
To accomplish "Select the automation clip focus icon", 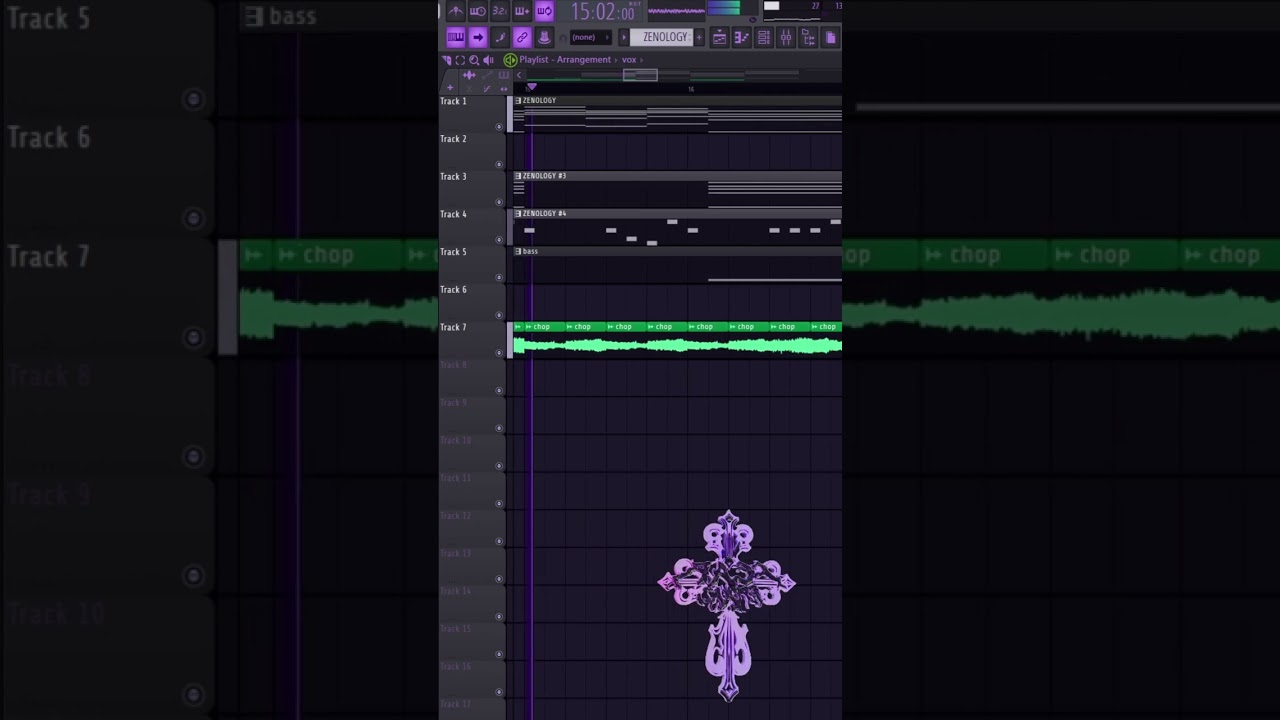I will [x=487, y=75].
